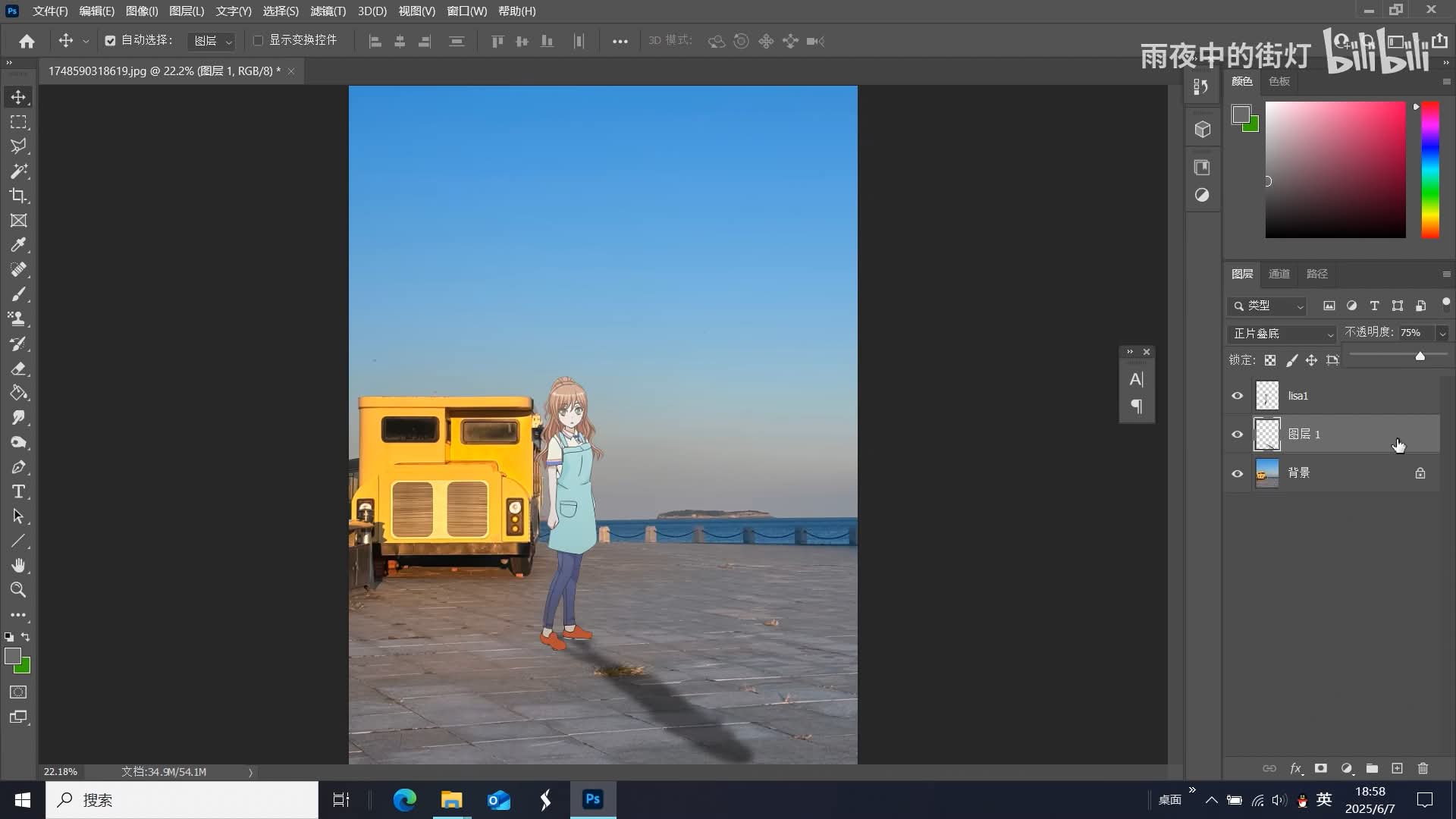Image resolution: width=1456 pixels, height=819 pixels.
Task: Select the Clone Stamp tool
Action: tap(18, 319)
